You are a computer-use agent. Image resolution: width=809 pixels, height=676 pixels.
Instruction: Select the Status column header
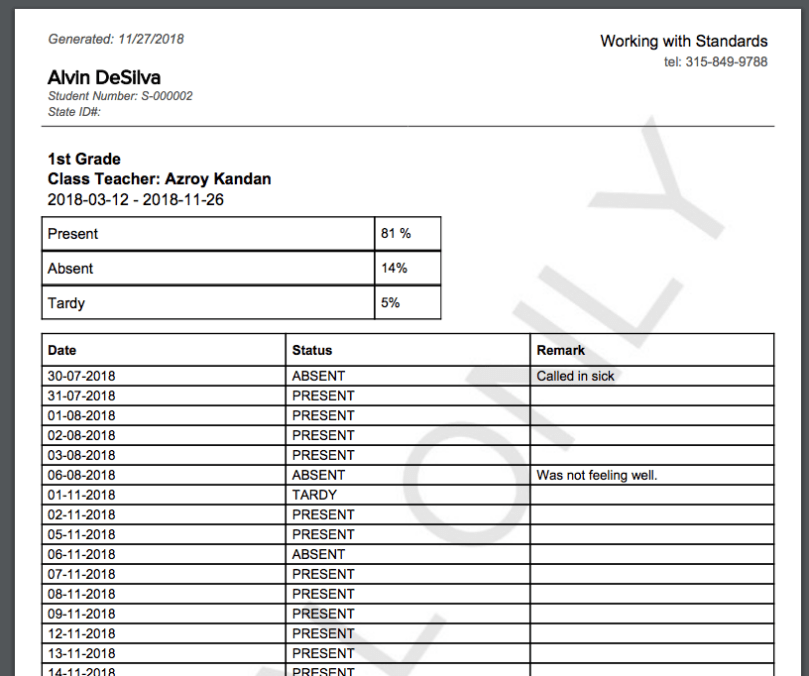click(310, 350)
